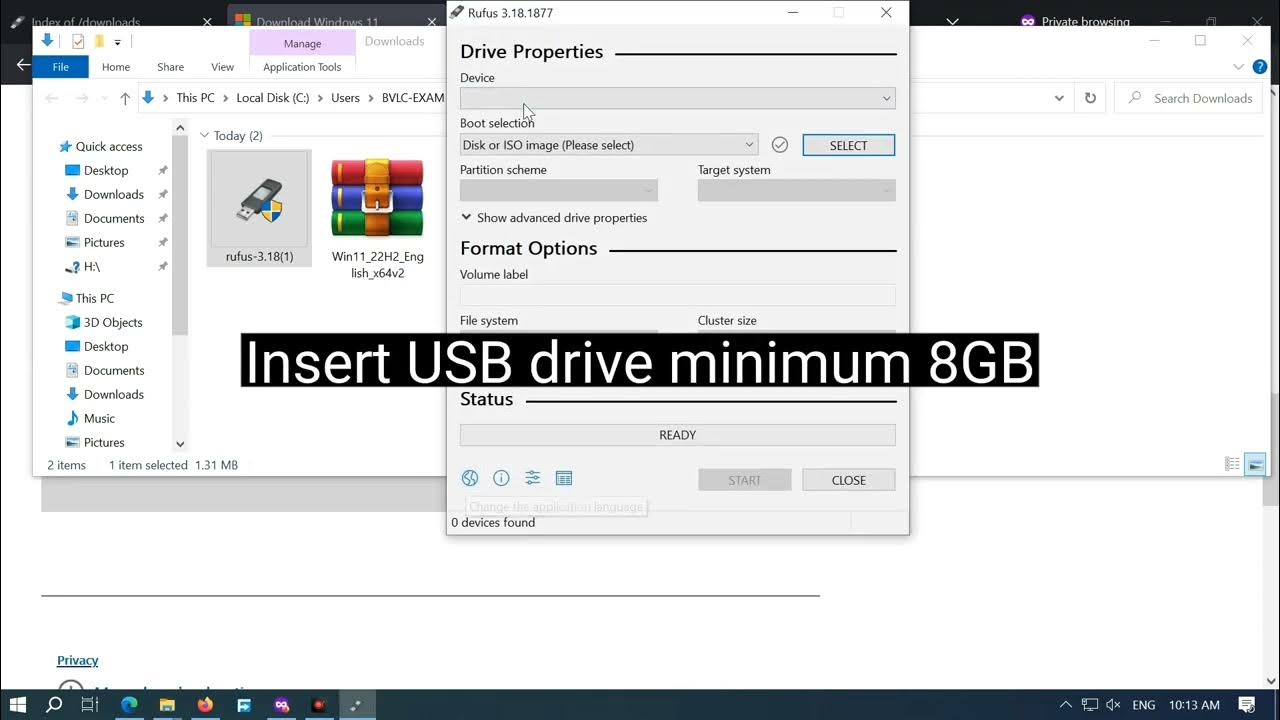
Task: Open the Device dropdown in Rufus
Action: (x=677, y=98)
